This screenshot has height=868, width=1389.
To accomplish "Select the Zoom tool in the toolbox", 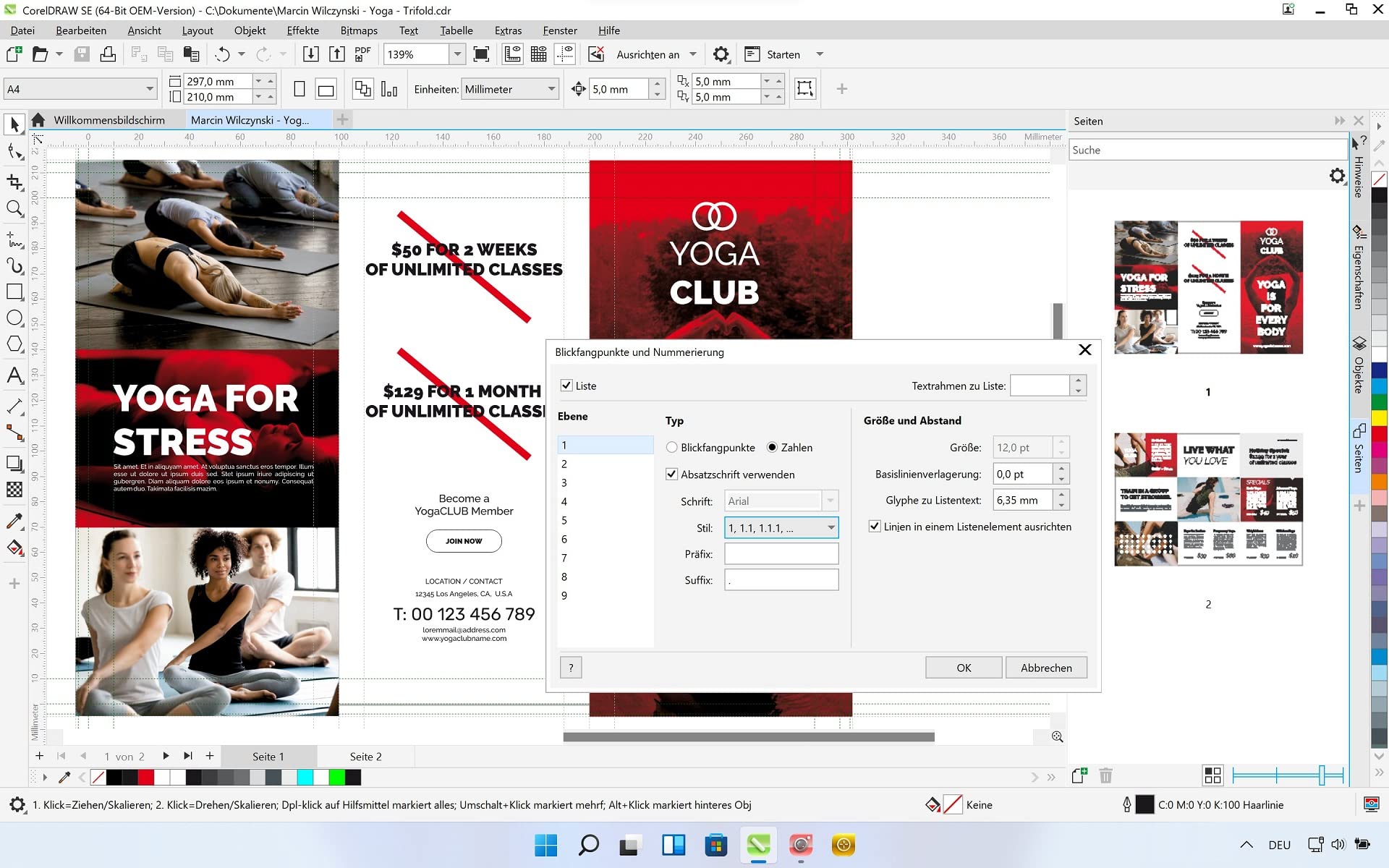I will (x=14, y=208).
